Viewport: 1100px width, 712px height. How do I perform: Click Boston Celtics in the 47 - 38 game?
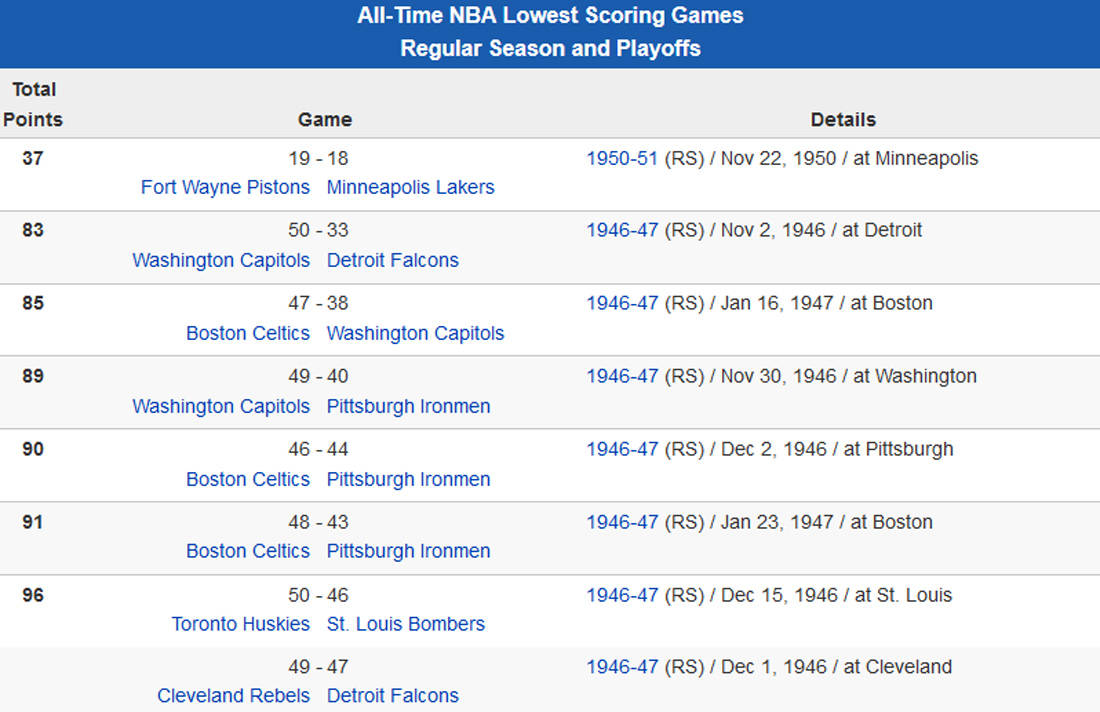pos(248,333)
